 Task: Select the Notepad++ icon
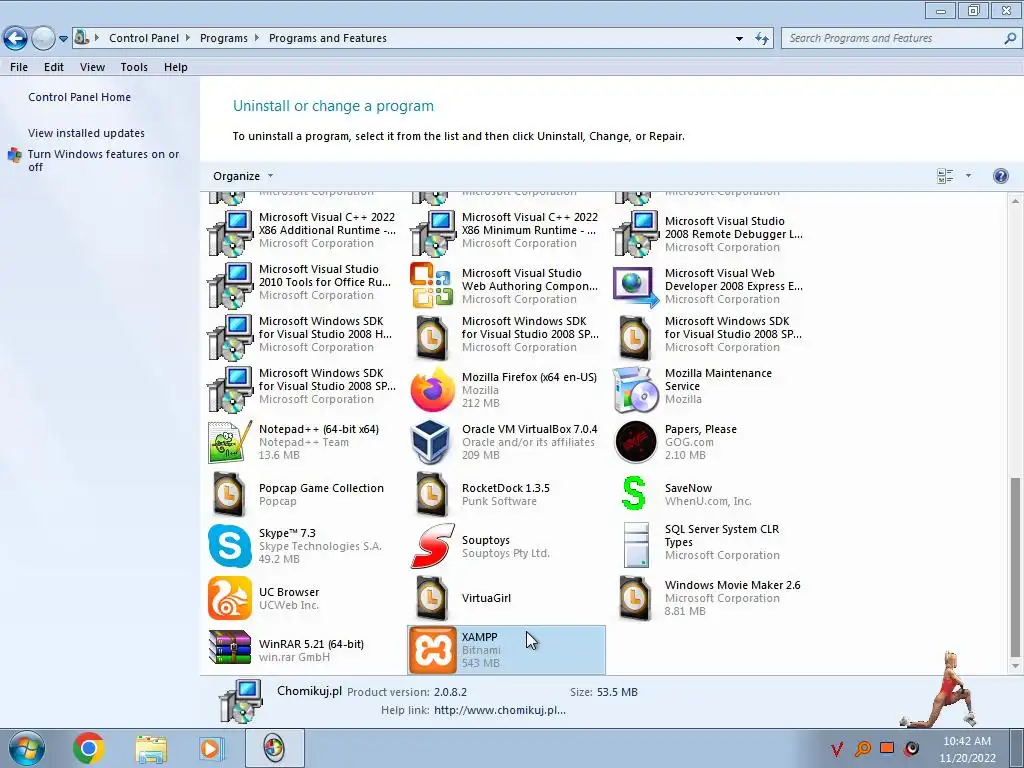coord(229,441)
